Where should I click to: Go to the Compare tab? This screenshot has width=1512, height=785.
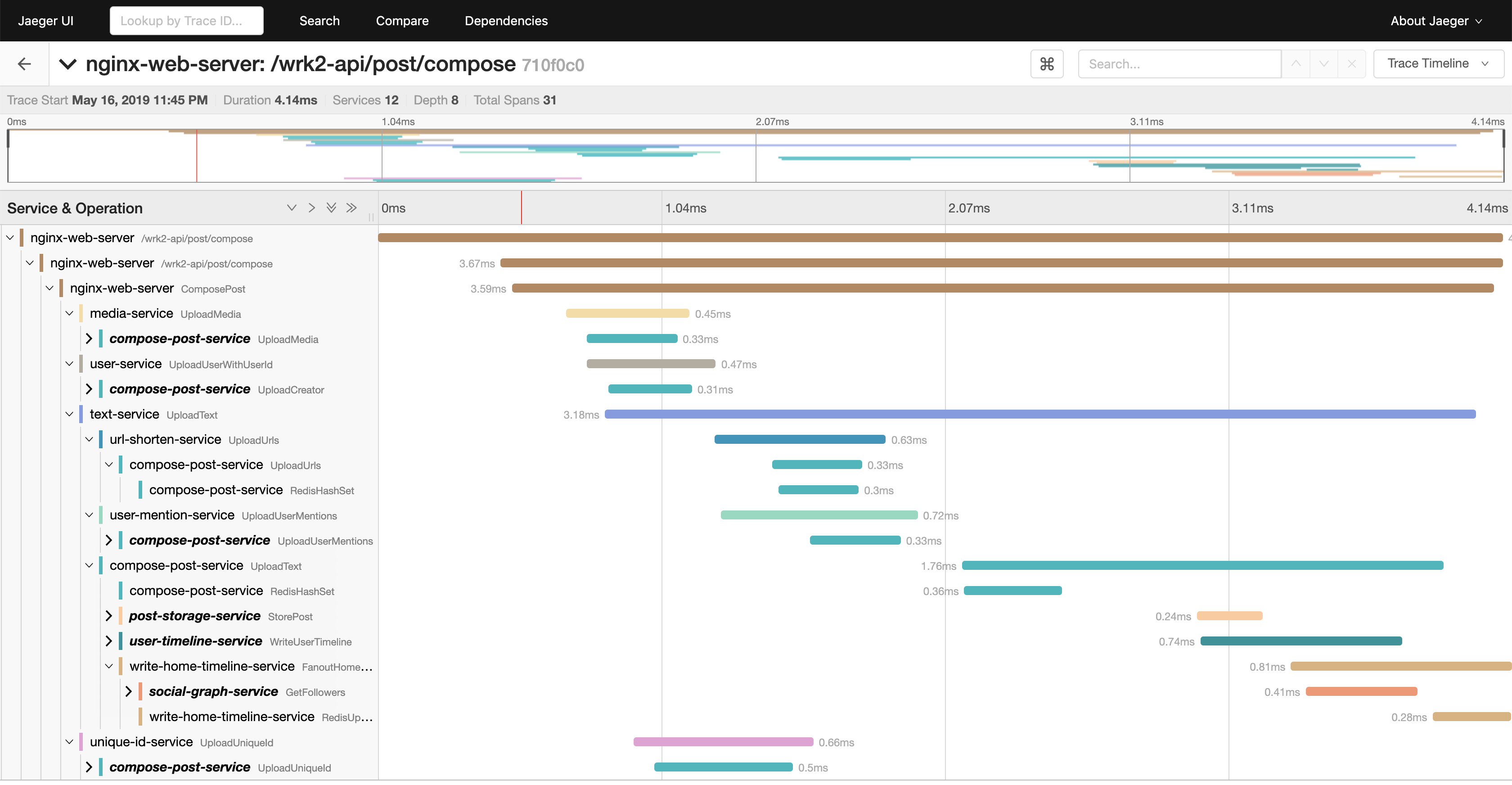click(x=402, y=21)
